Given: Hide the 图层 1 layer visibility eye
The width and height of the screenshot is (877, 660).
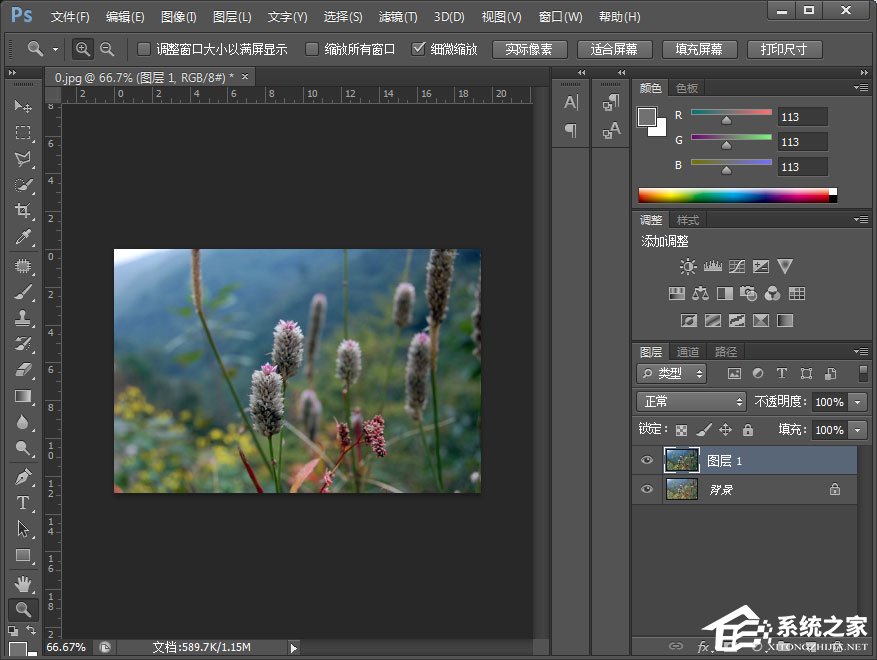Looking at the screenshot, I should 647,460.
